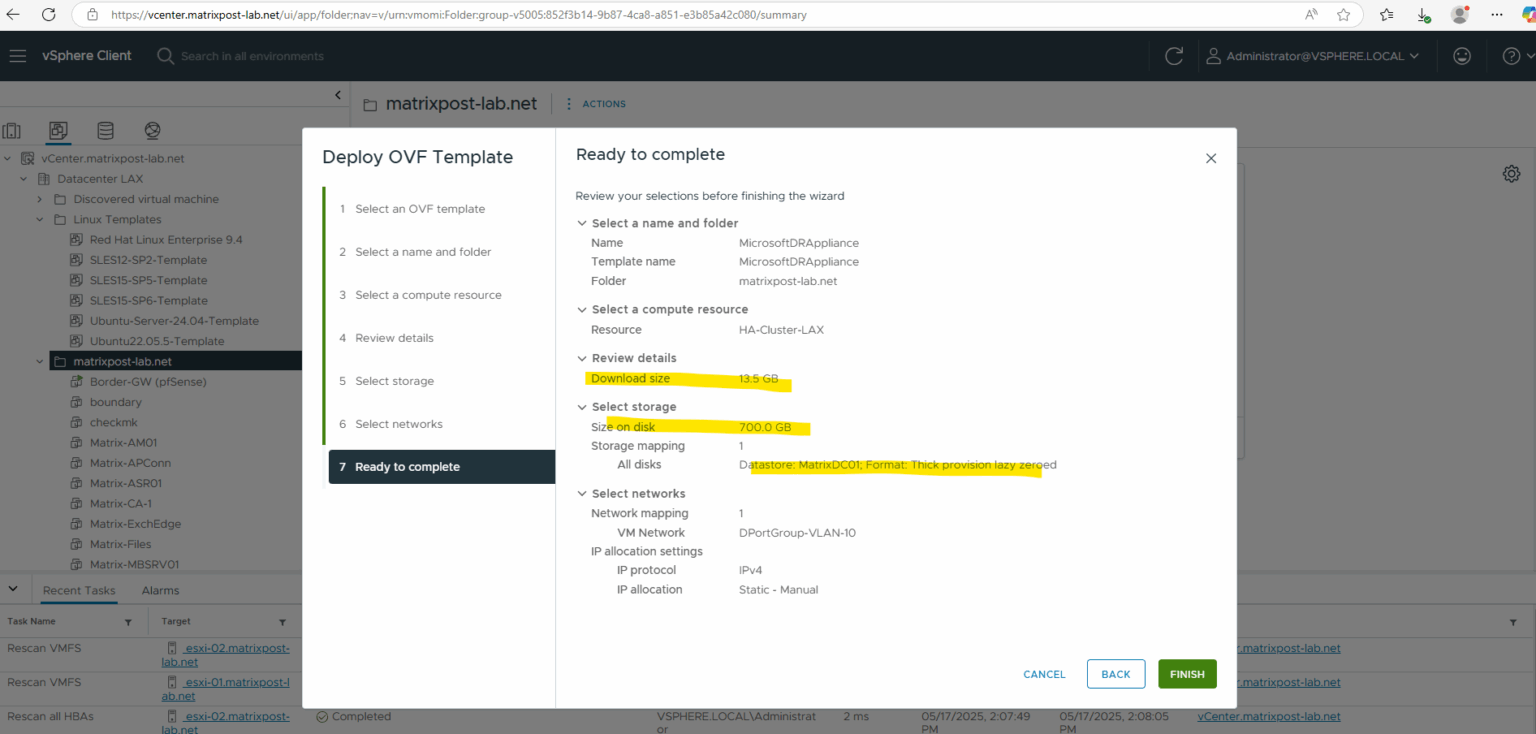The height and width of the screenshot is (734, 1536).
Task: Switch to the Alarms tab
Action: coord(160,590)
